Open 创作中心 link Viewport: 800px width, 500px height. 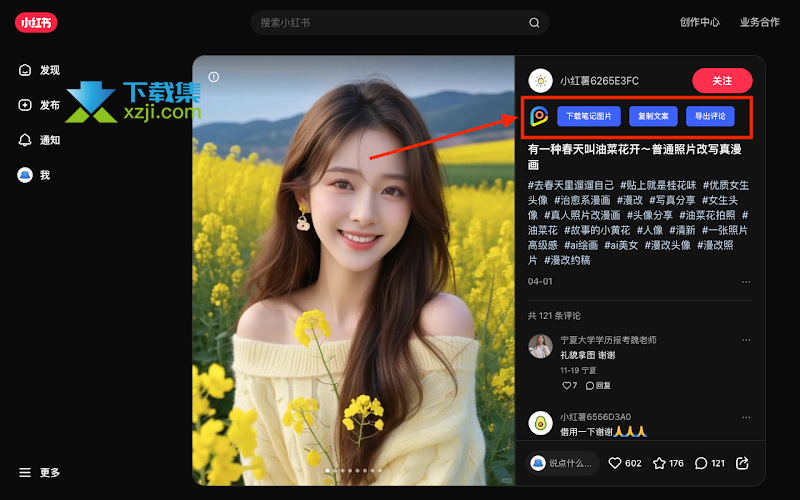click(x=699, y=22)
